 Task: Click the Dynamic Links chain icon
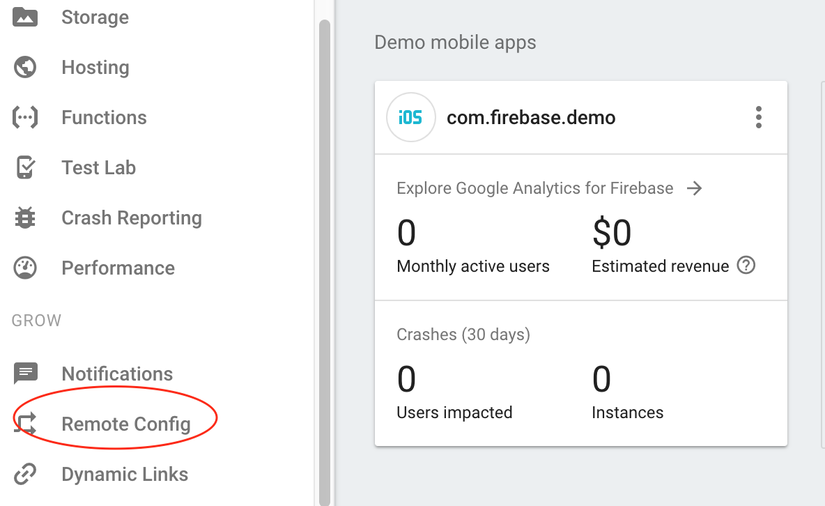(25, 474)
